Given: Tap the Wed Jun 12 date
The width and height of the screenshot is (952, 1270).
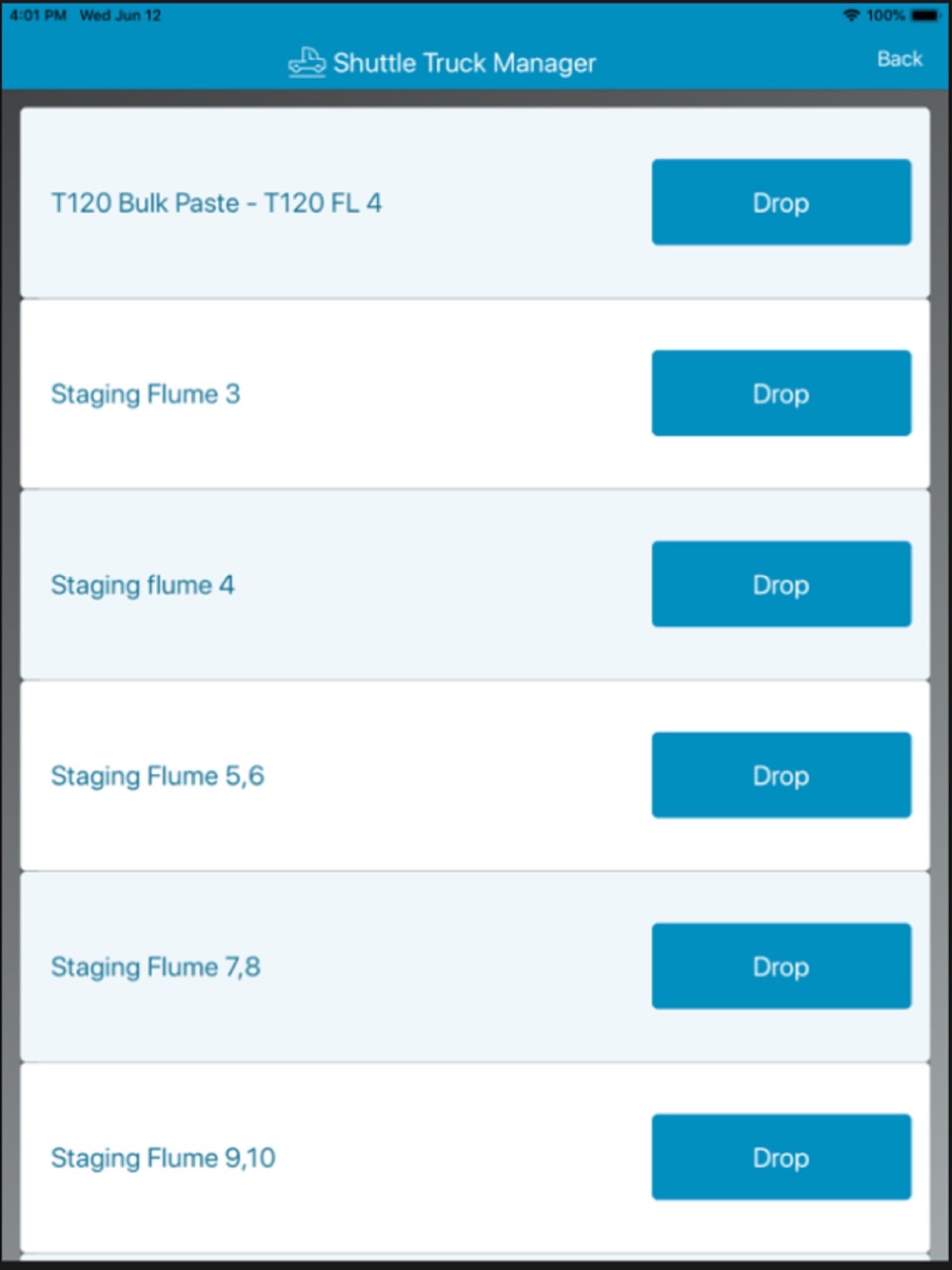Looking at the screenshot, I should [121, 15].
